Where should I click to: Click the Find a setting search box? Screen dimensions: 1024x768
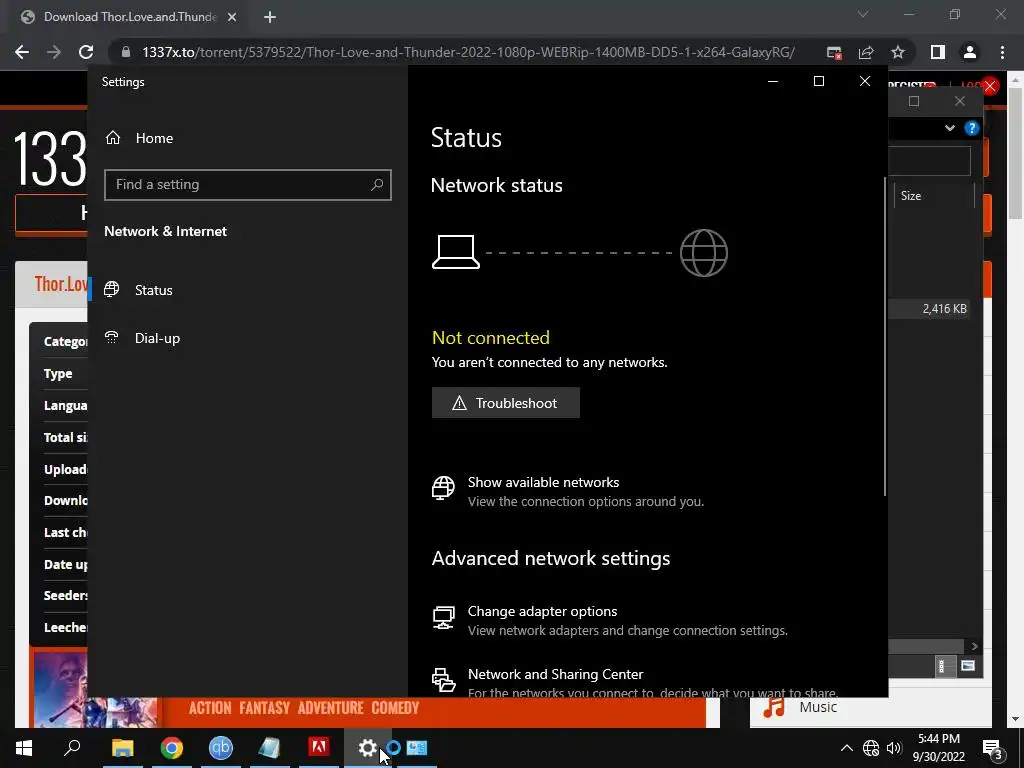(x=248, y=185)
